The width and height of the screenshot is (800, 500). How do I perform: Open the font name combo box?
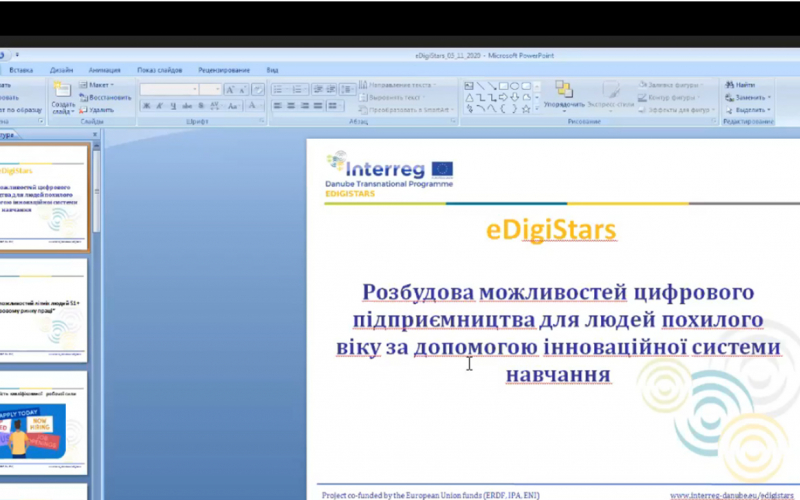[x=168, y=89]
